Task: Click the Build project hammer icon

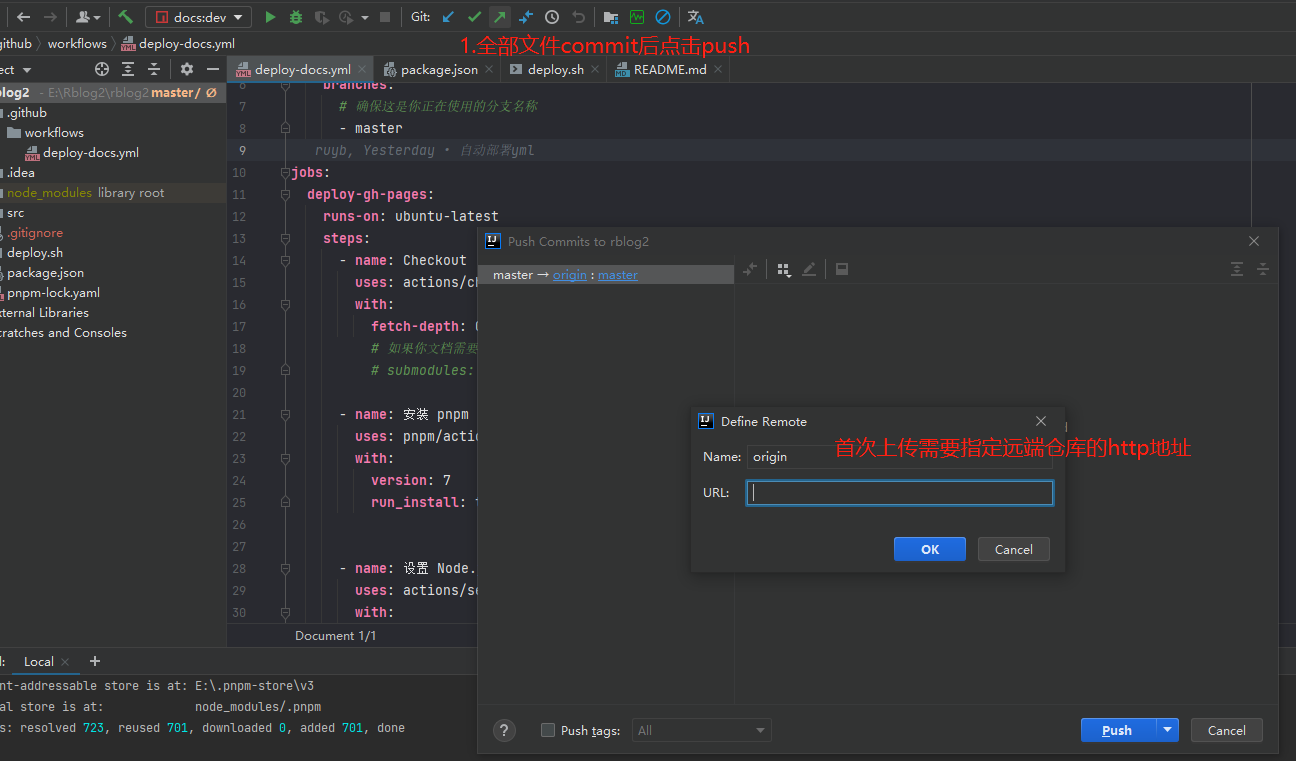Action: (x=125, y=17)
